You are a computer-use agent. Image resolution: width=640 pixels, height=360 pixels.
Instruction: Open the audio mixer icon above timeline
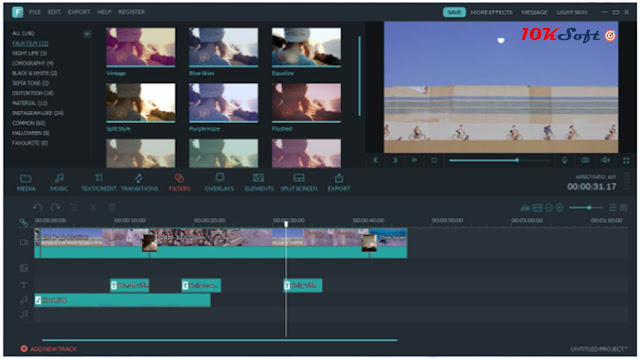[525, 208]
